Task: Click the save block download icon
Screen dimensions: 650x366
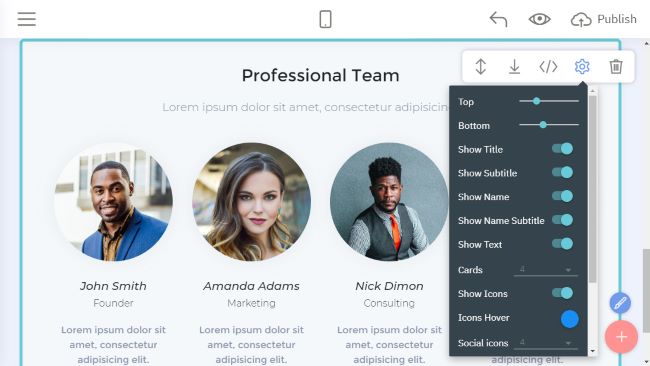Action: [514, 66]
